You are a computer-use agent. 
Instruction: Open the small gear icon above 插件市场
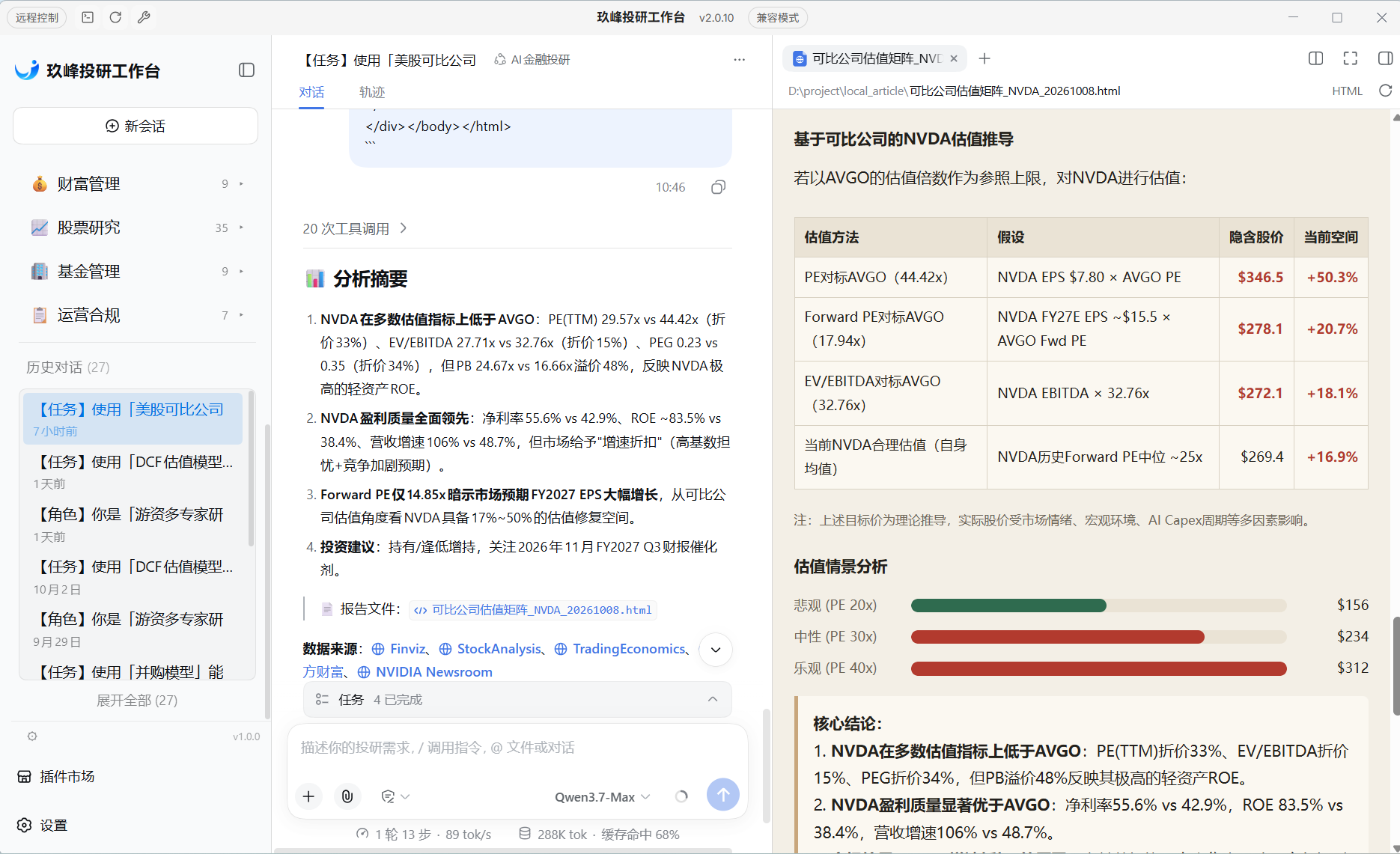32,736
